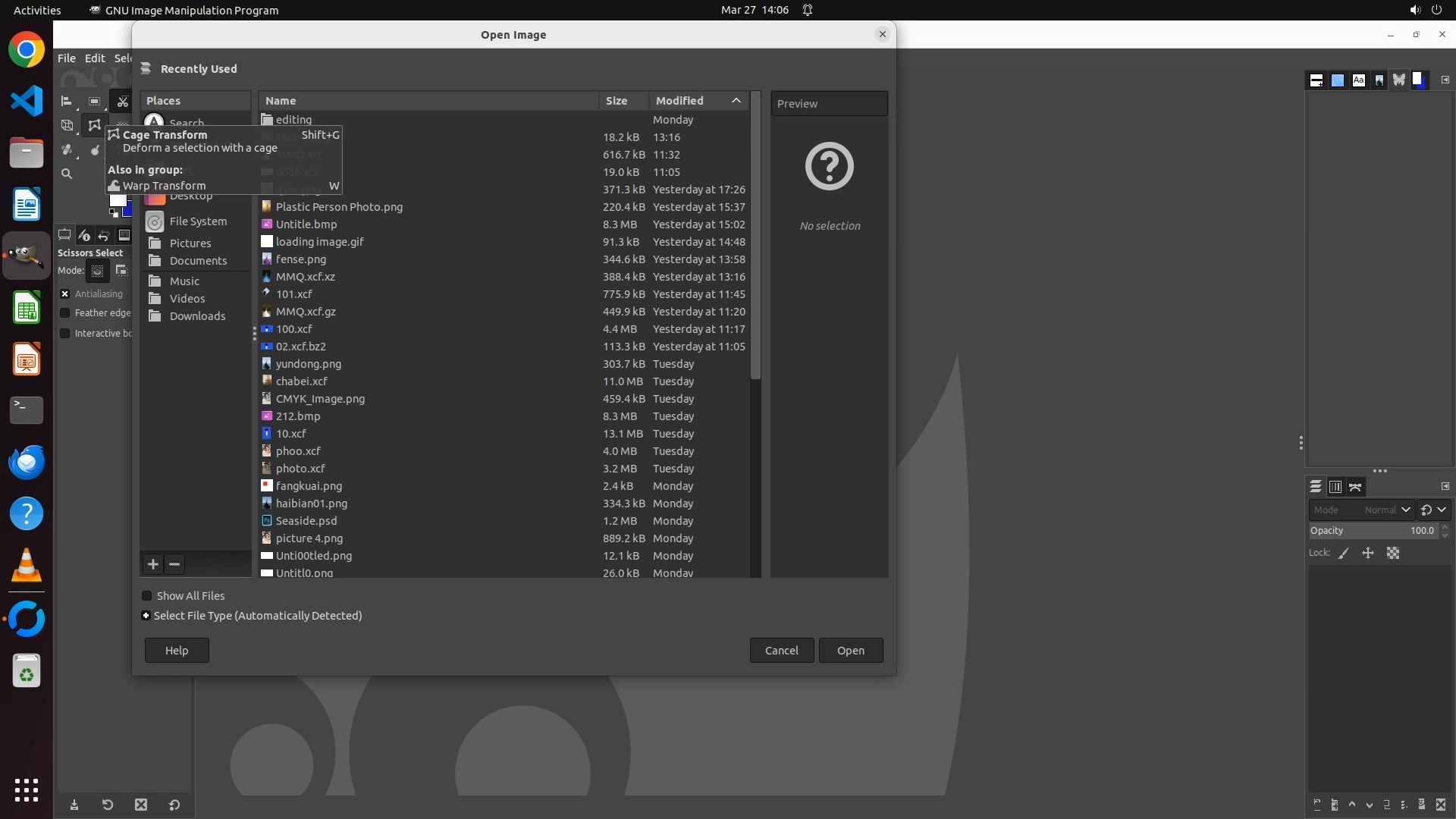
Task: Open the Edit menu
Action: 95,58
